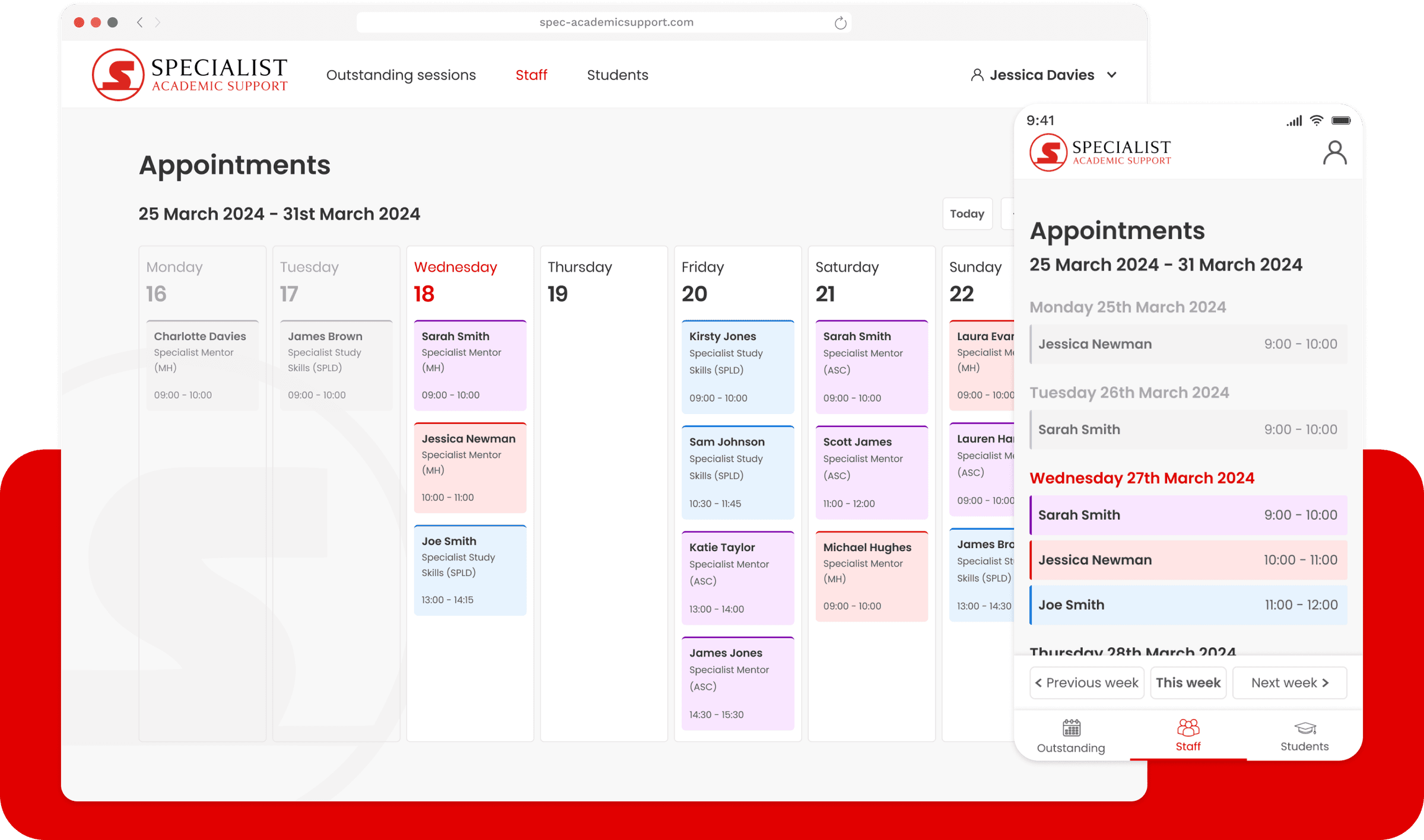The width and height of the screenshot is (1424, 840).
Task: Tap the Staff people icon in bottom bar
Action: (1187, 728)
